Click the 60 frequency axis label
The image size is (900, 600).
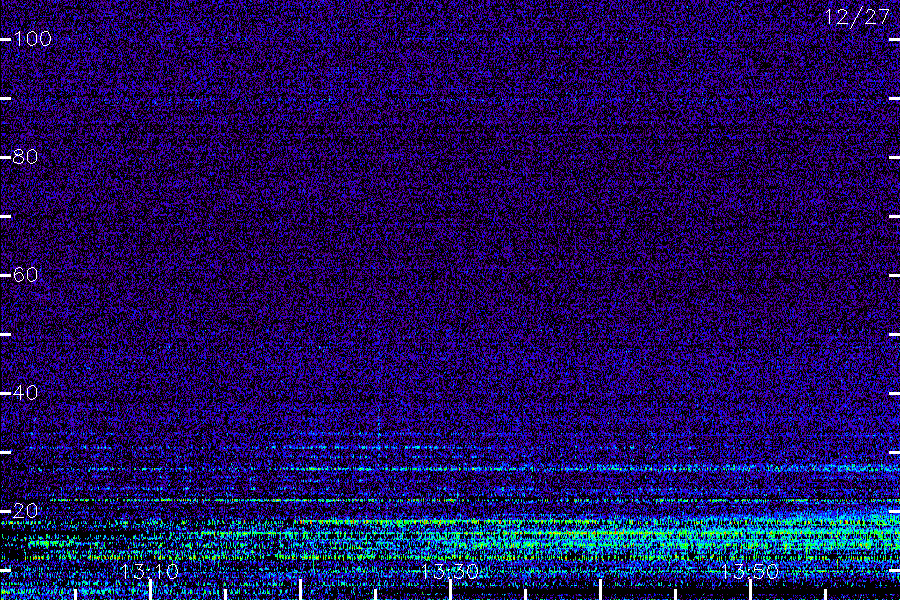[25, 274]
